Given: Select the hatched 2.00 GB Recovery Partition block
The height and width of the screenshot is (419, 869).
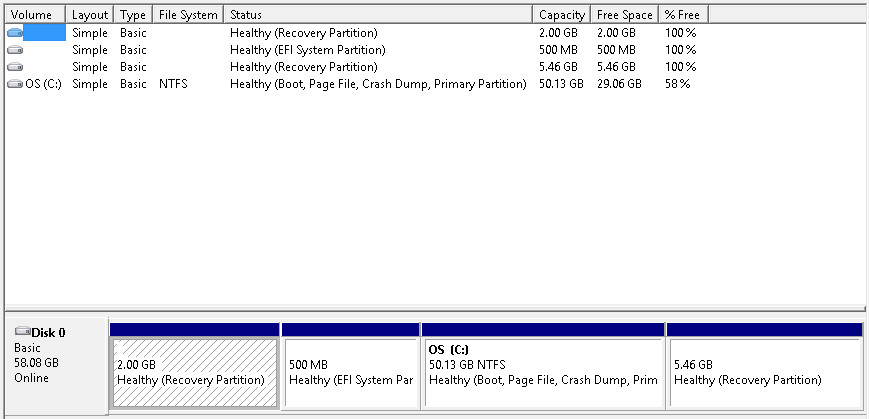Looking at the screenshot, I should point(195,372).
